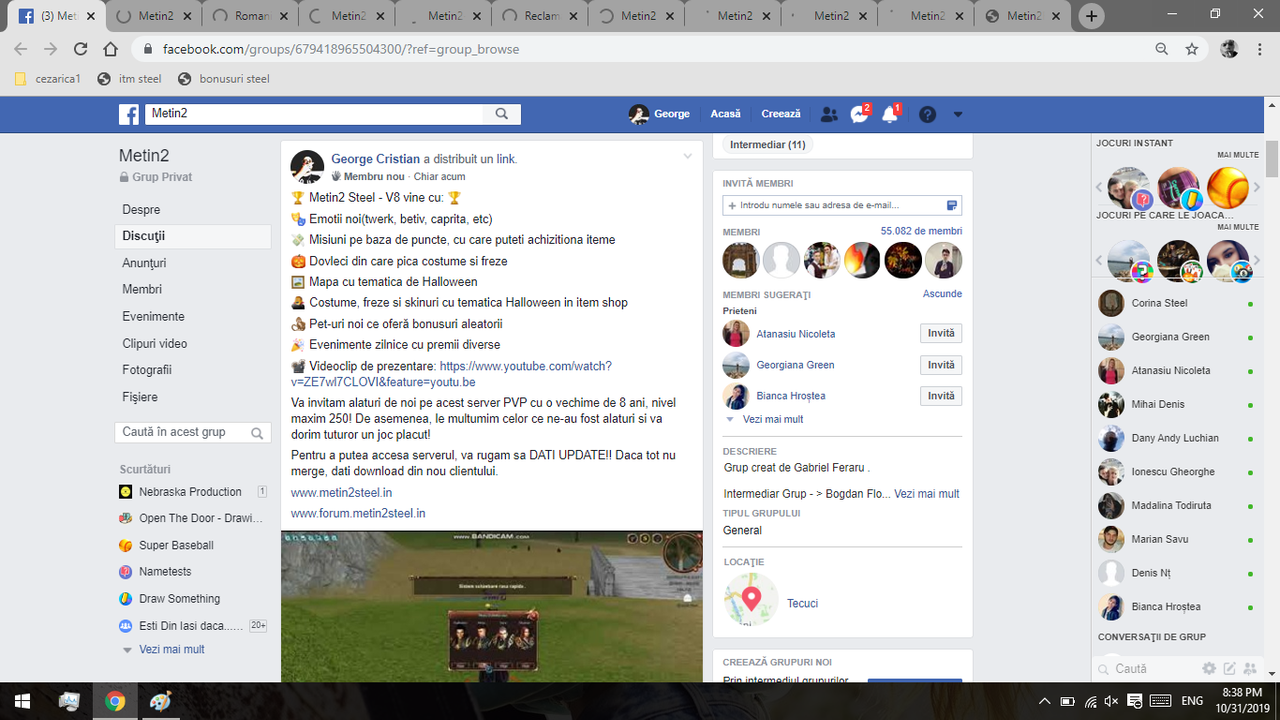
Task: Open the Fișiere section
Action: point(140,397)
